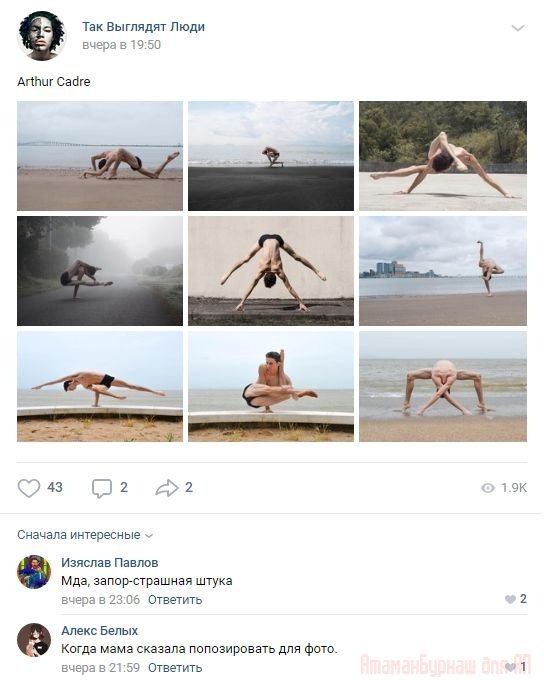Open the Сначала интересные sort dropdown
Screen dimensions: 544x680
[85, 535]
